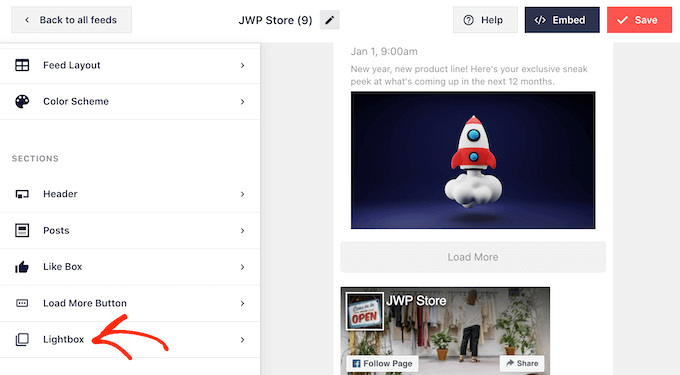
Task: Open the Feed Layout menu item
Action: click(x=130, y=65)
